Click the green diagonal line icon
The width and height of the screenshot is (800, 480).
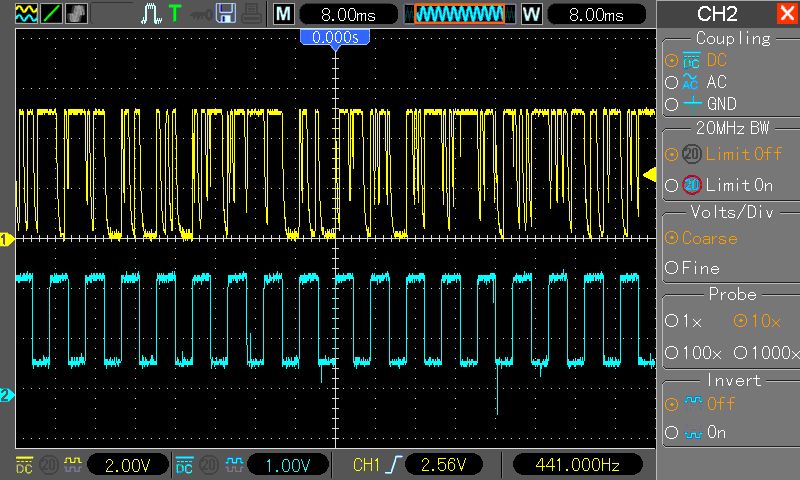51,13
